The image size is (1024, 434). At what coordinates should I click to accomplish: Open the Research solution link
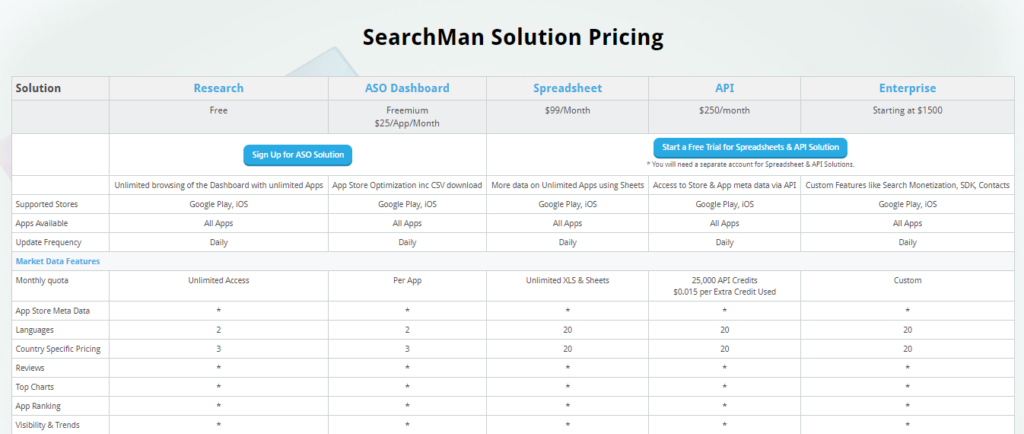click(x=219, y=88)
